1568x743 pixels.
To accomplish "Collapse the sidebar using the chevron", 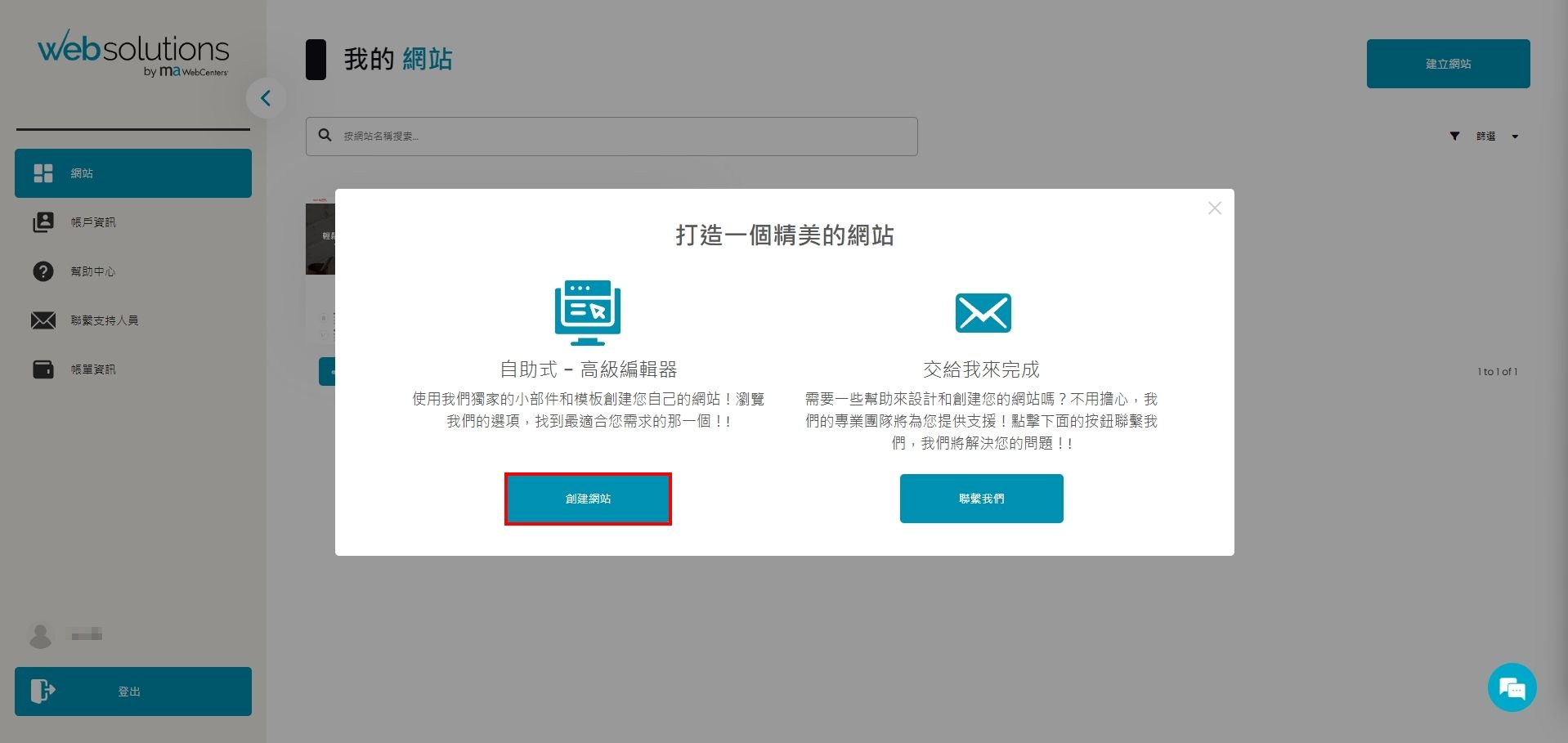I will [266, 97].
